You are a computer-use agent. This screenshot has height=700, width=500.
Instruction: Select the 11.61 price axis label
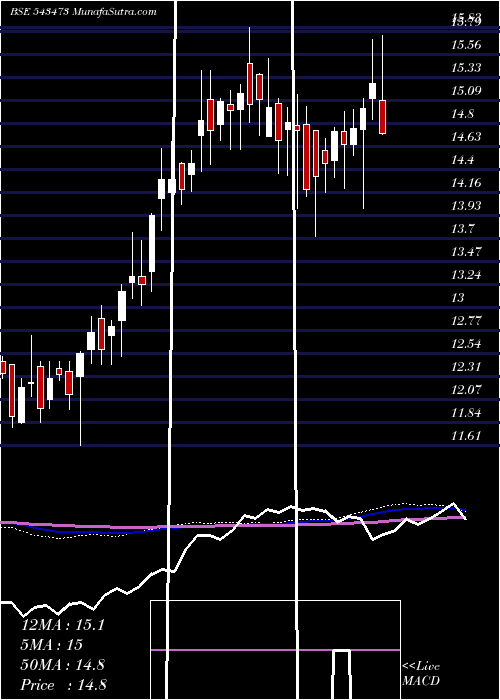click(x=467, y=436)
